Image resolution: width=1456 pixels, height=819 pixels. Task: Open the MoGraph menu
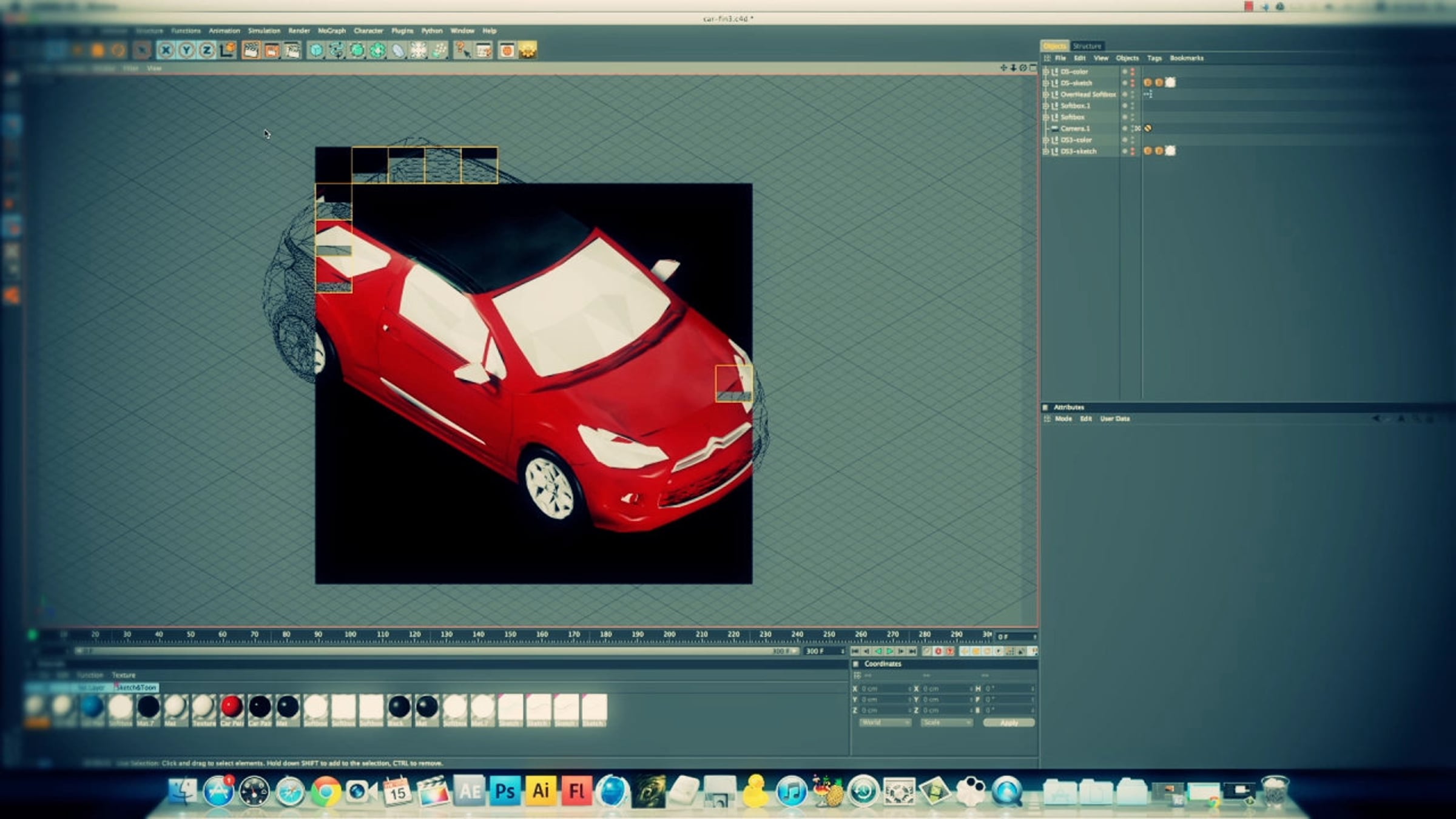[x=331, y=30]
